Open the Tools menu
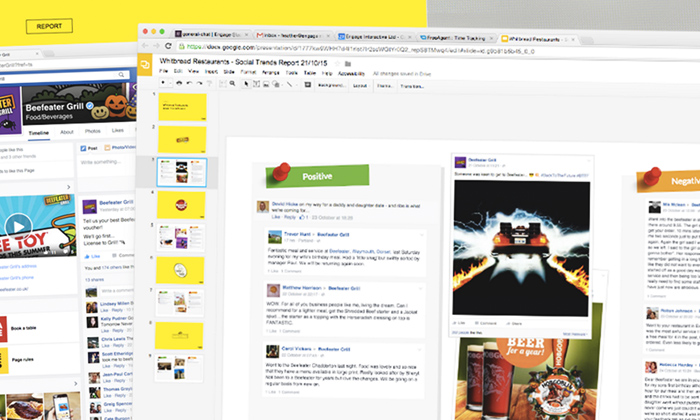The height and width of the screenshot is (420, 700). 292,72
